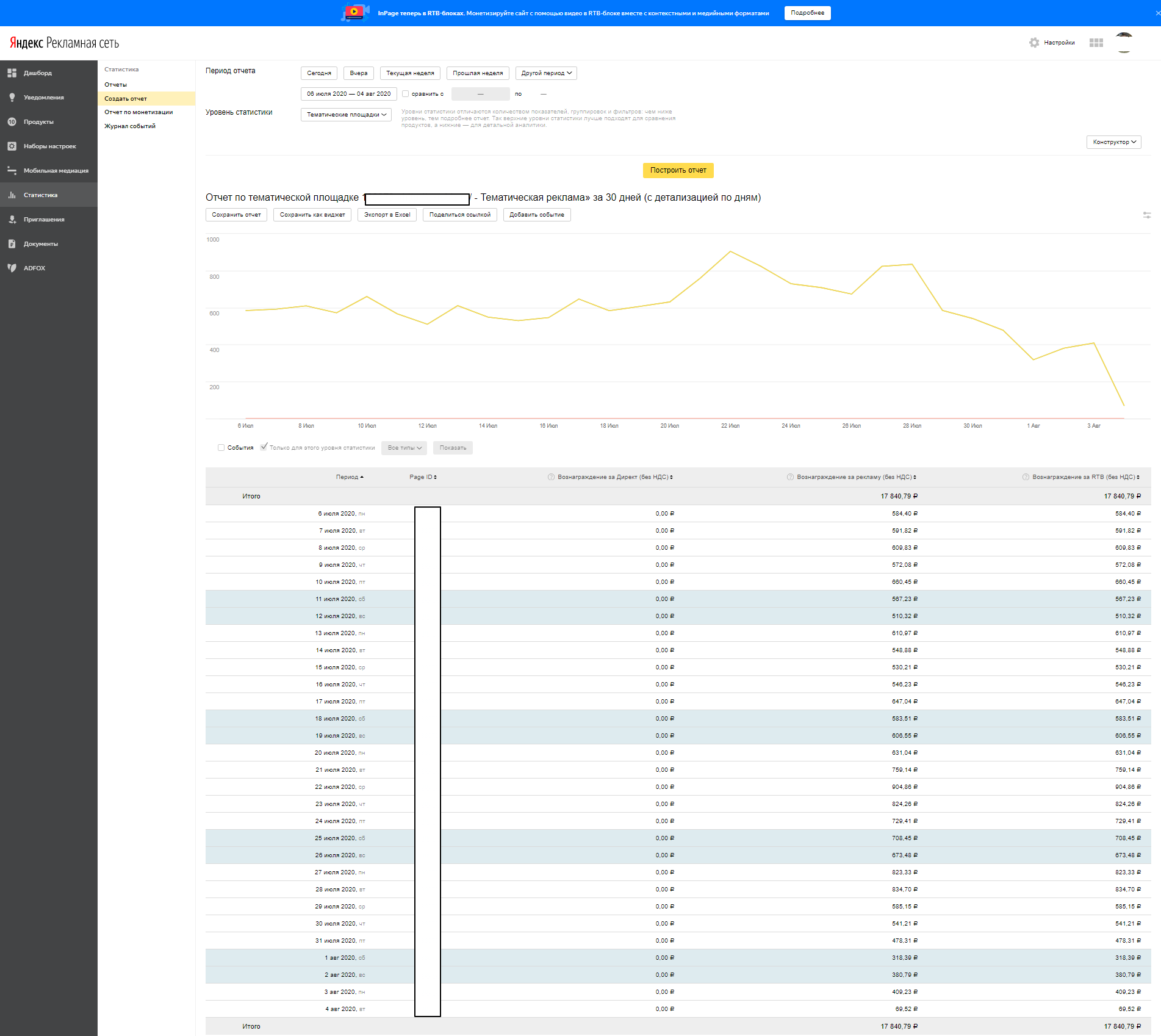Click the chart settings sliders icon
The height and width of the screenshot is (1036, 1161).
tap(1146, 215)
